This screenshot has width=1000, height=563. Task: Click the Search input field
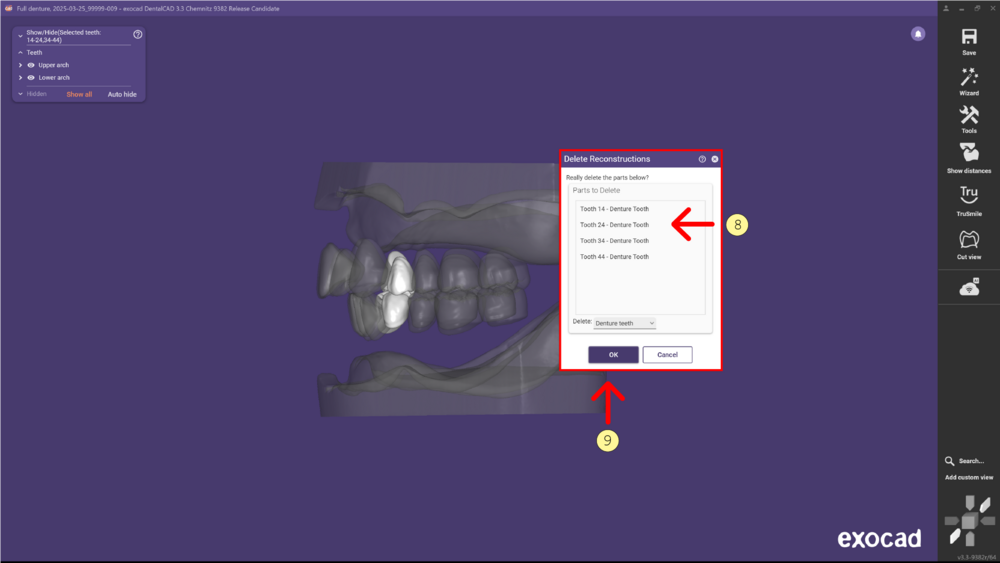(971, 461)
